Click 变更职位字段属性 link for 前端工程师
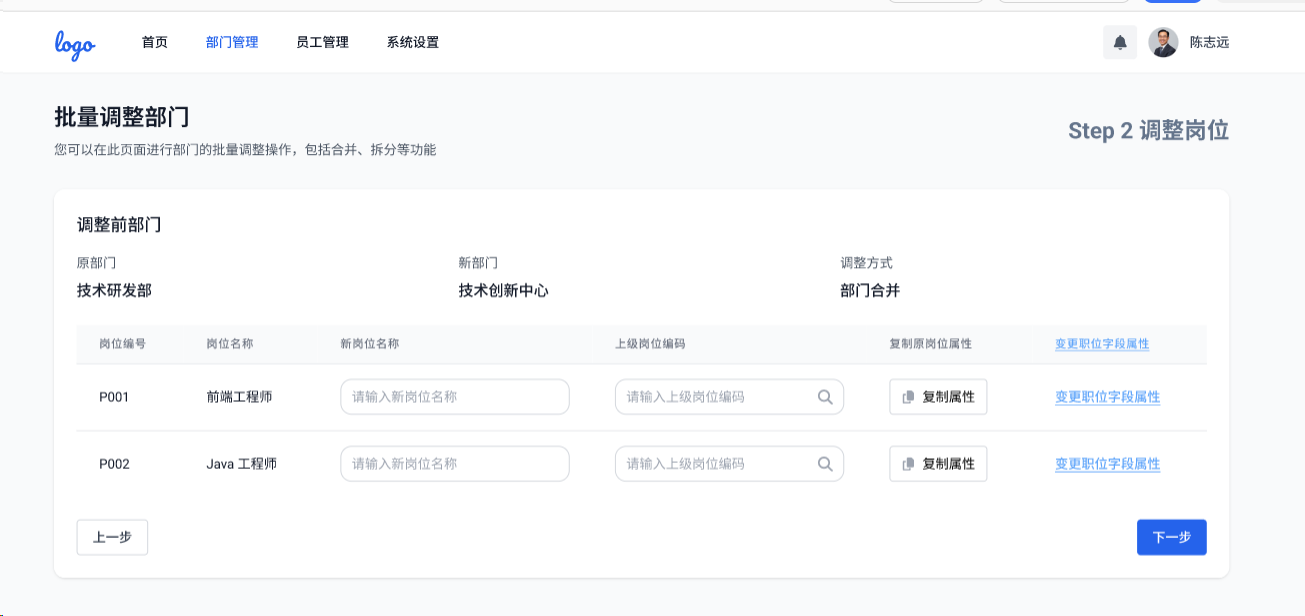 click(1107, 397)
